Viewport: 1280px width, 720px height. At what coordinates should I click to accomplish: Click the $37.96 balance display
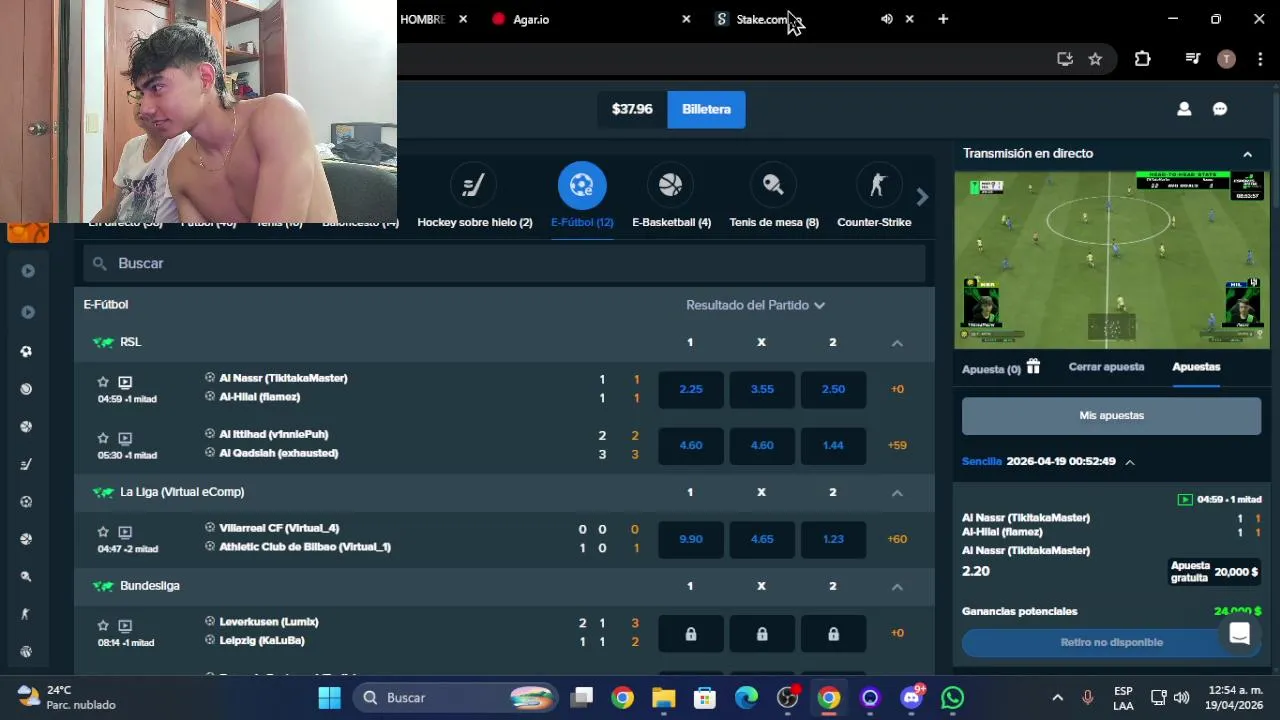pos(632,109)
